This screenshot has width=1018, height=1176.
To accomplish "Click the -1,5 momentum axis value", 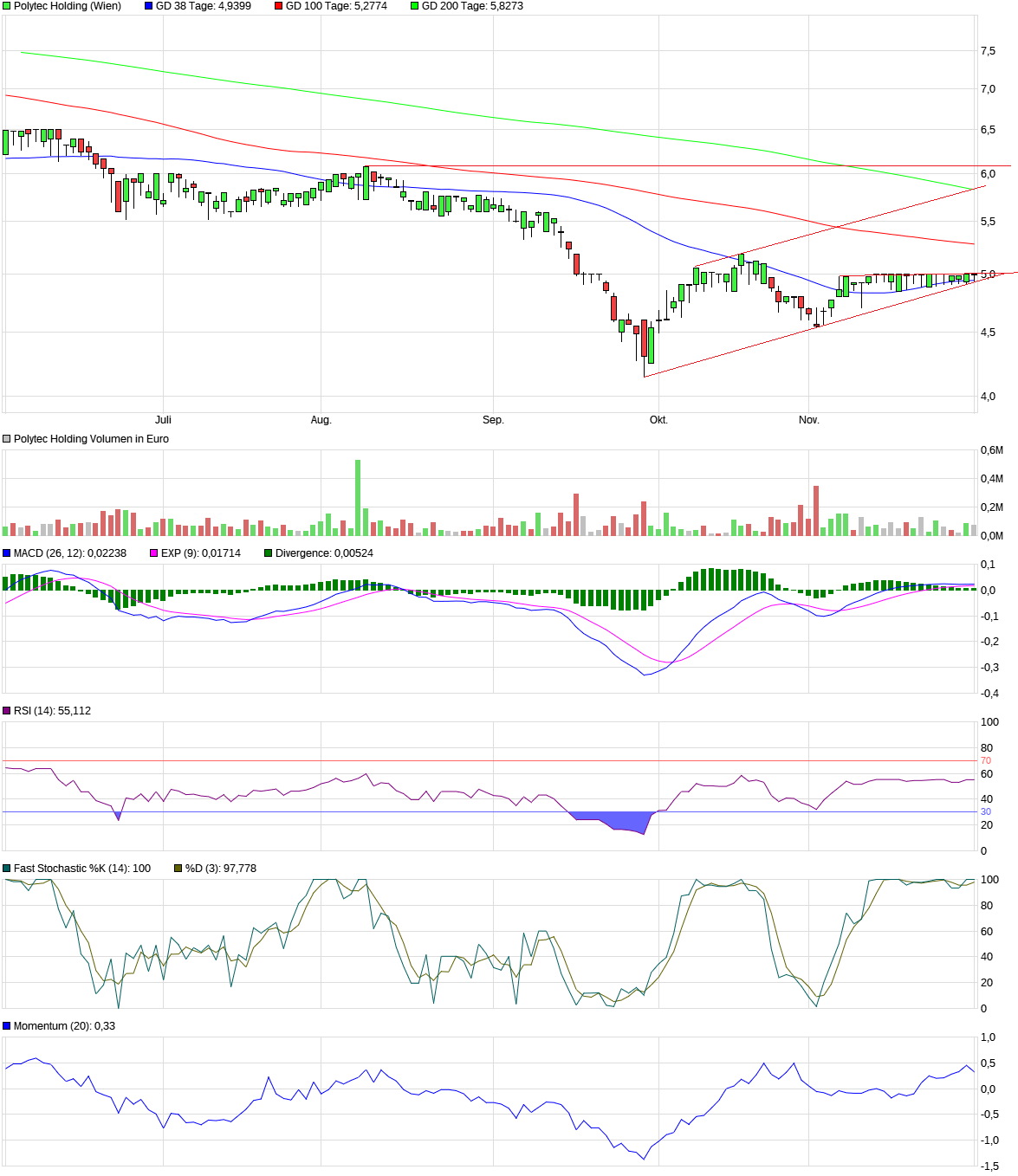I will 989,1166.
